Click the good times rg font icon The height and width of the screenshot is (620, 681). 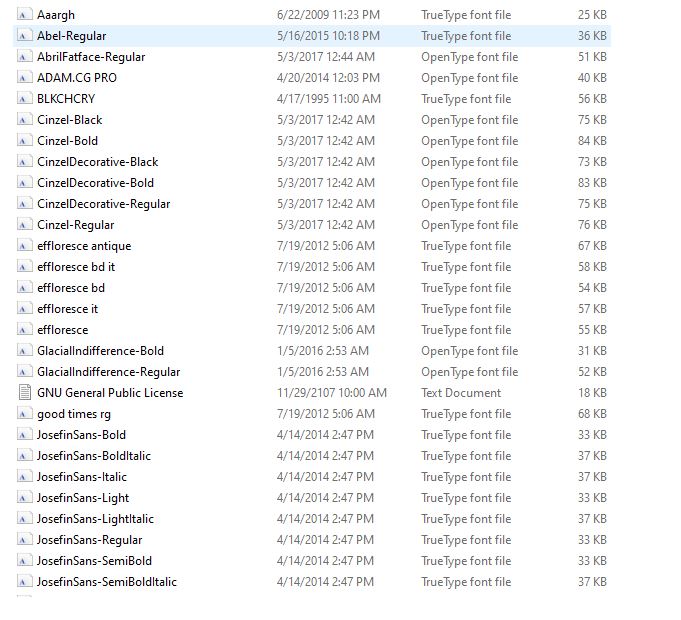tap(25, 414)
